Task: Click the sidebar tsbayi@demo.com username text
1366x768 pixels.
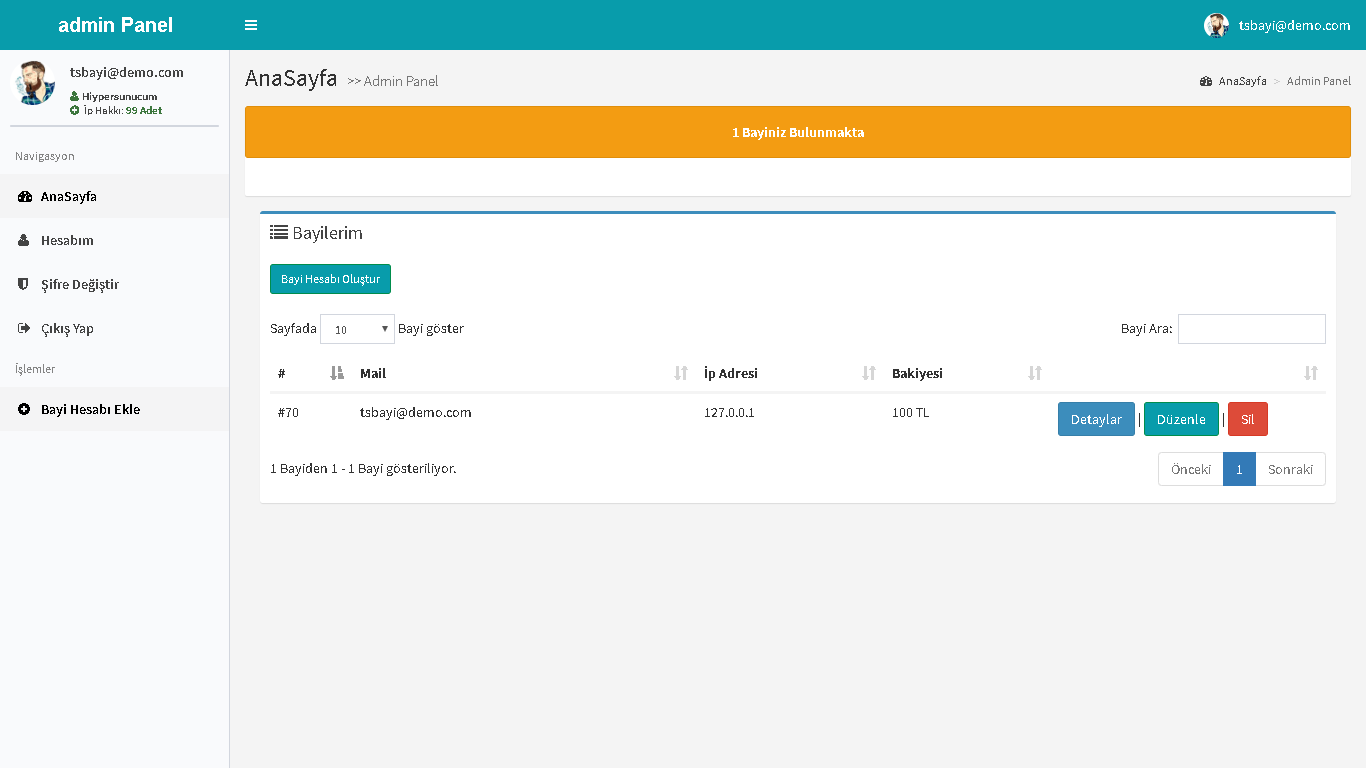Action: pos(126,73)
